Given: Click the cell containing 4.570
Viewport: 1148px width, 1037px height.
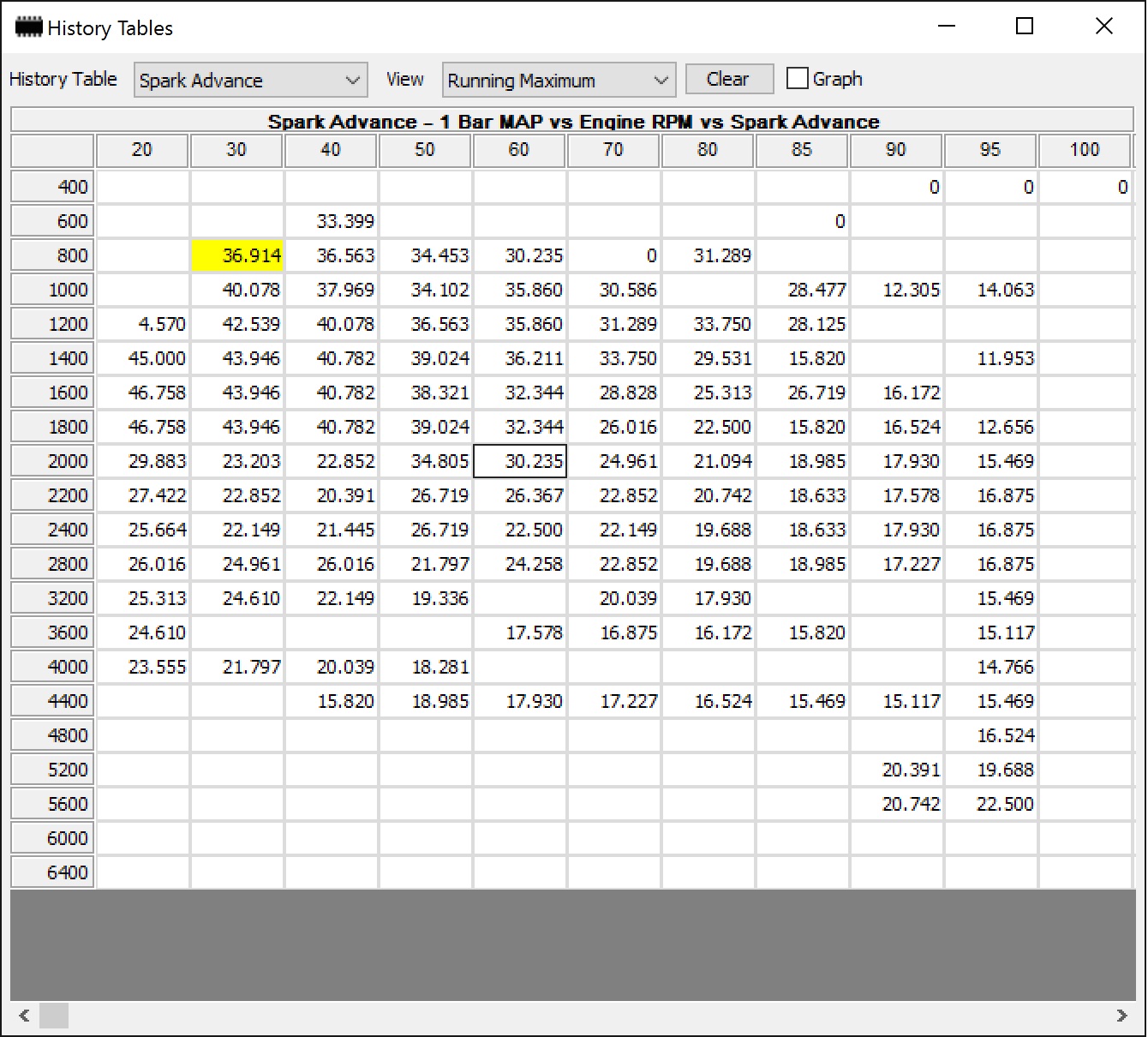Looking at the screenshot, I should coord(143,324).
